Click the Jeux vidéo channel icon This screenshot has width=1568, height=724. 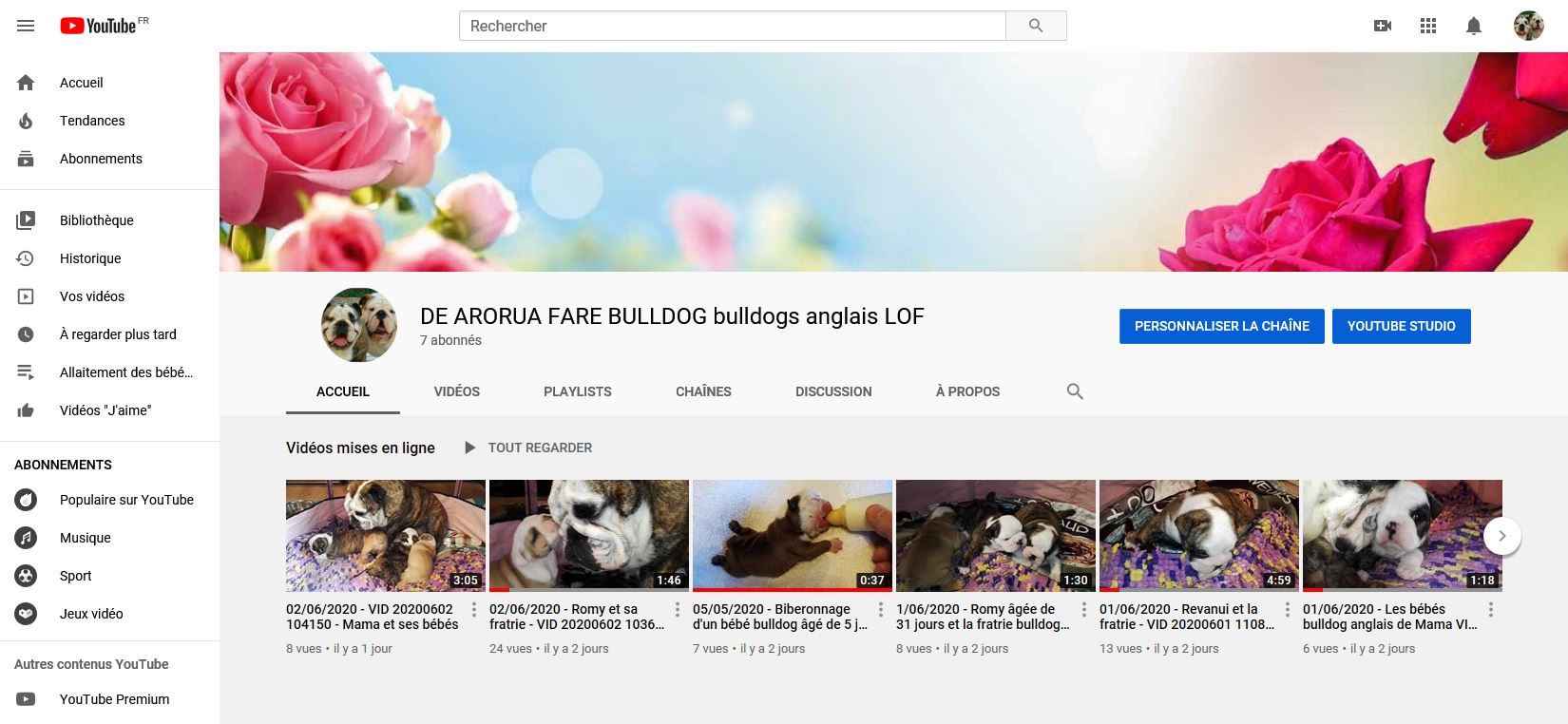pos(26,614)
